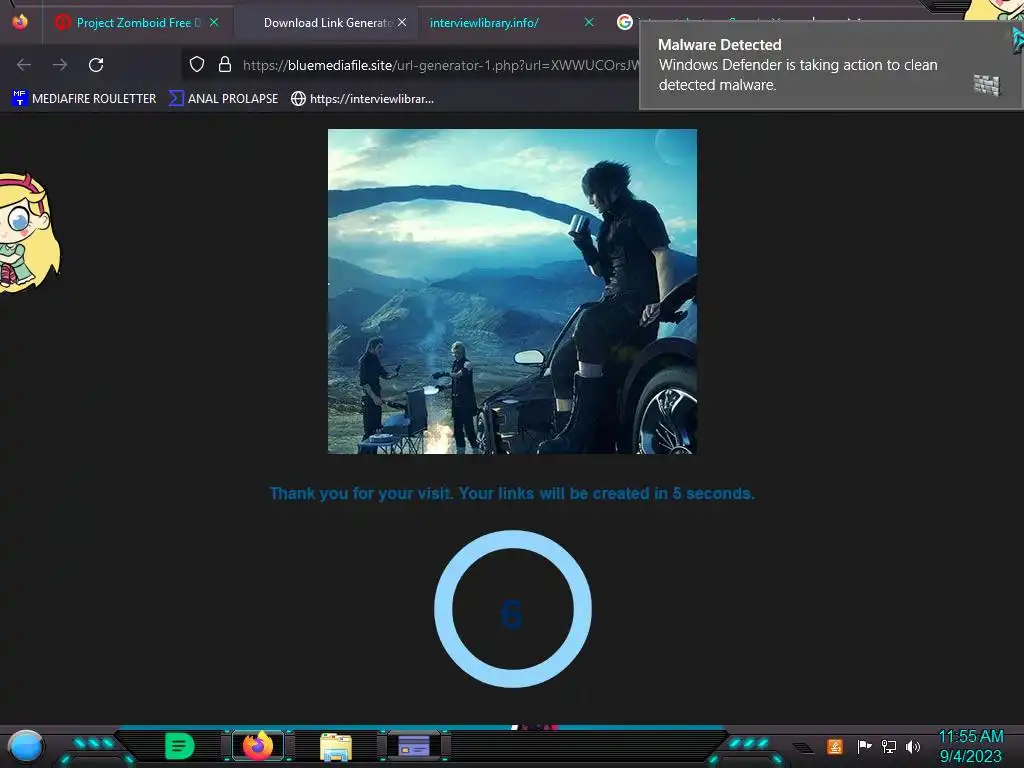1024x768 pixels.
Task: Click the padlock site security icon
Action: pos(225,65)
